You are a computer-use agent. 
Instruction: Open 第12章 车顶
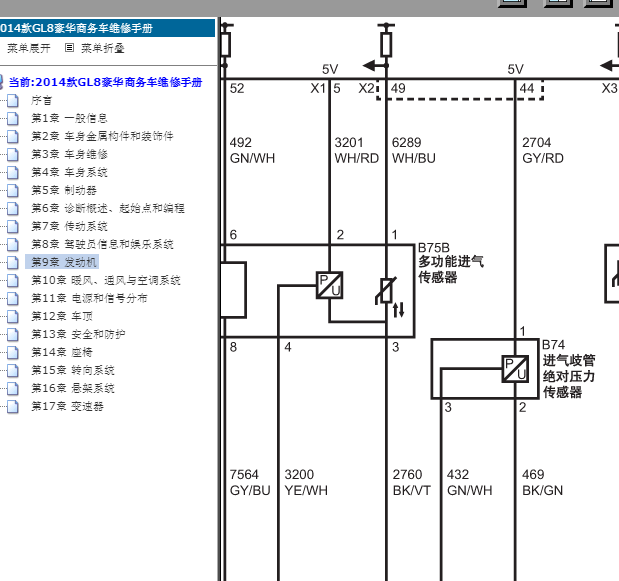click(62, 316)
